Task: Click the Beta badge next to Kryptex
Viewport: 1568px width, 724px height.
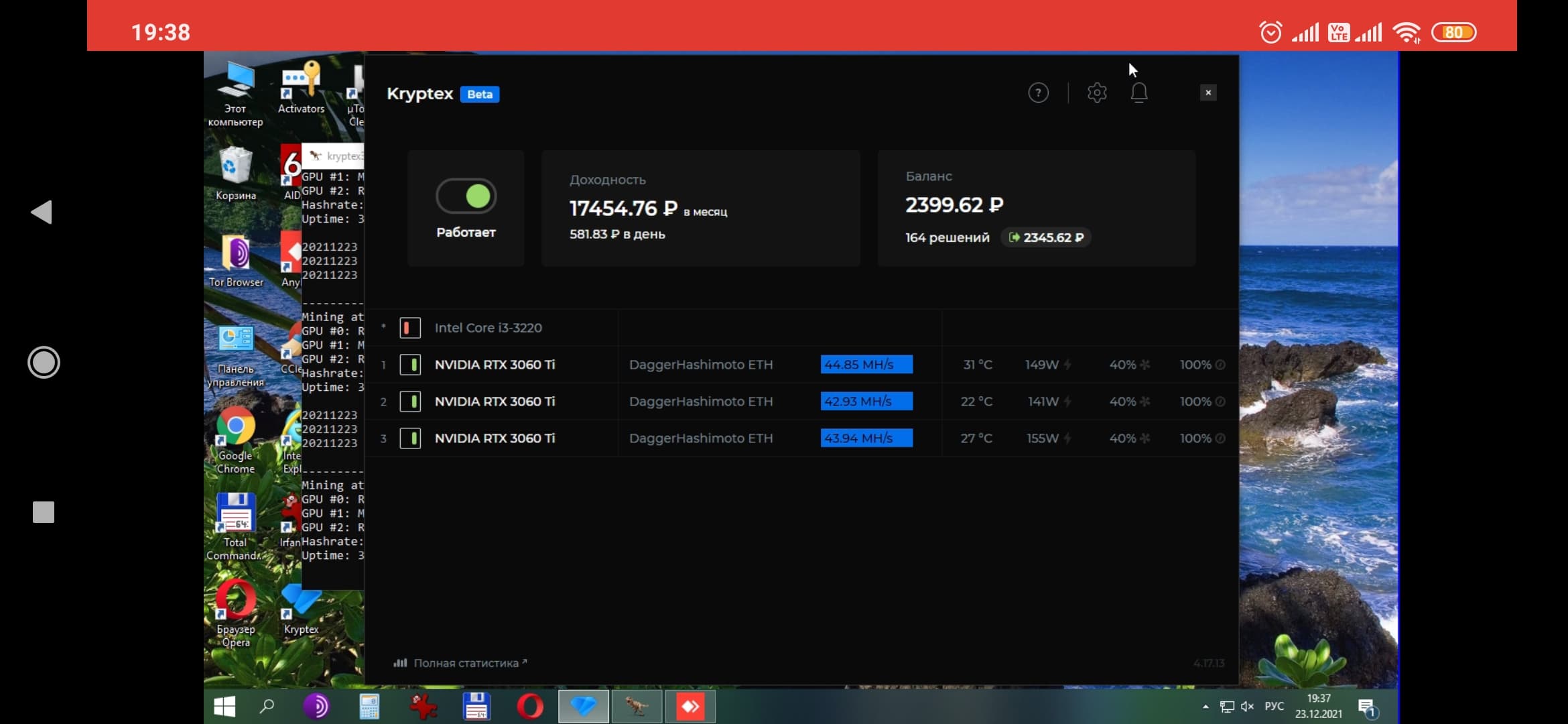Action: (x=480, y=94)
